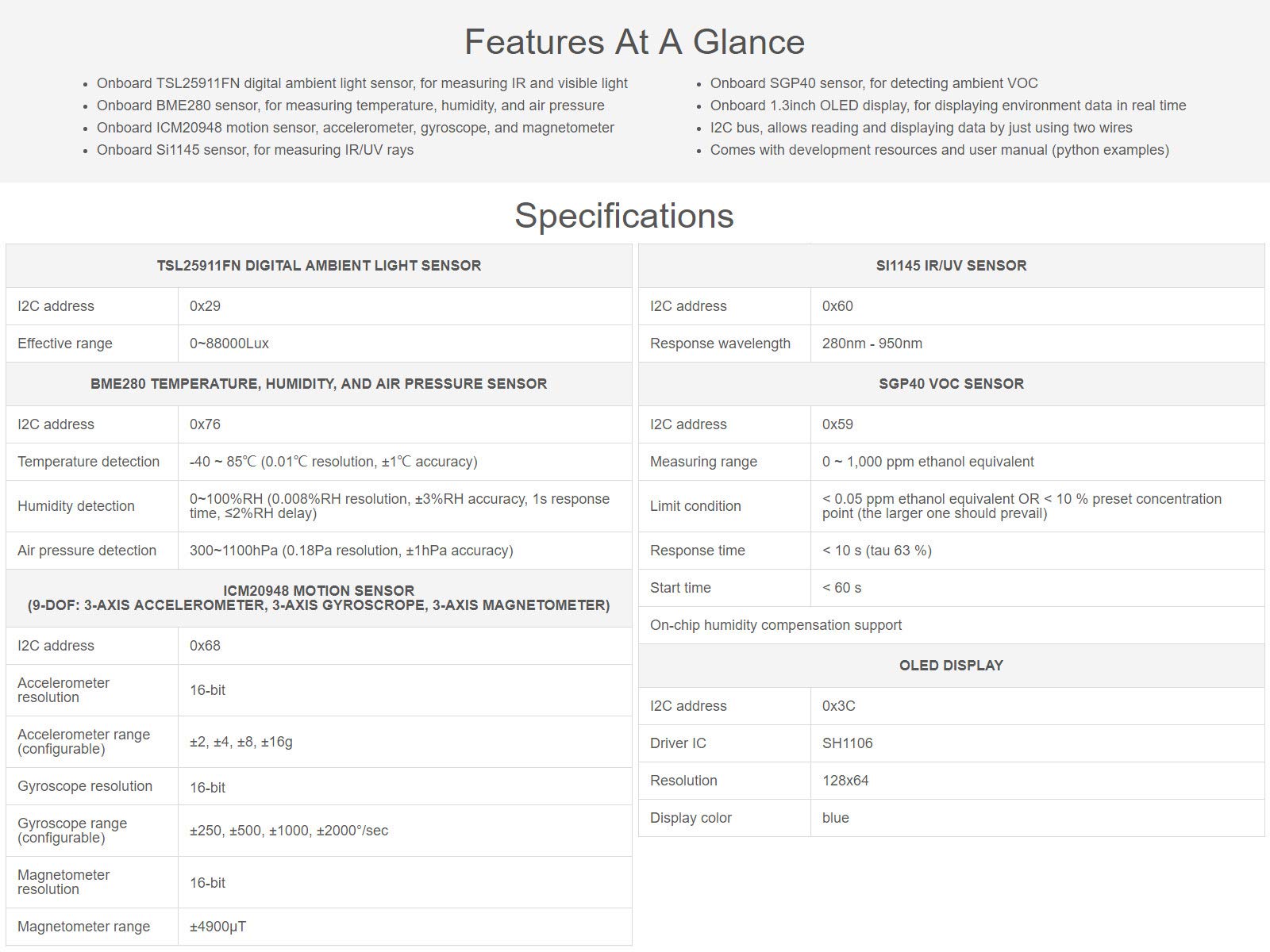Screen dimensions: 1270x952
Task: Click the Features At A Glance heading
Action: tap(634, 42)
